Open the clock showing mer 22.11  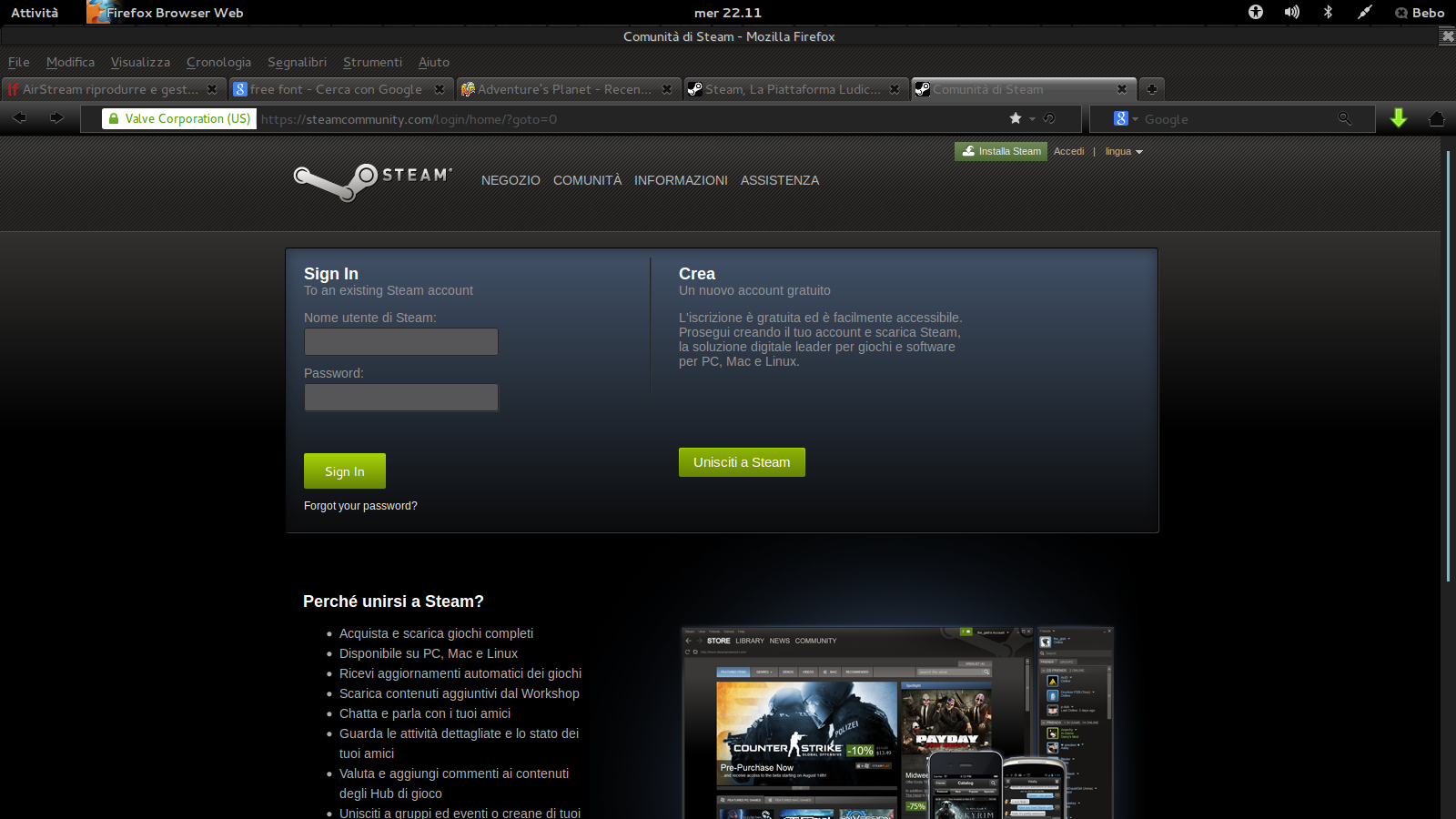727,12
